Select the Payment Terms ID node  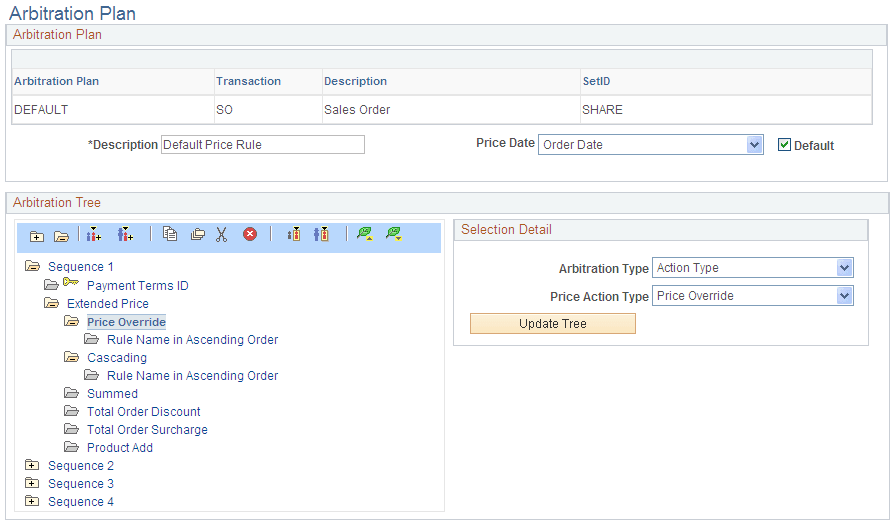pos(138,285)
